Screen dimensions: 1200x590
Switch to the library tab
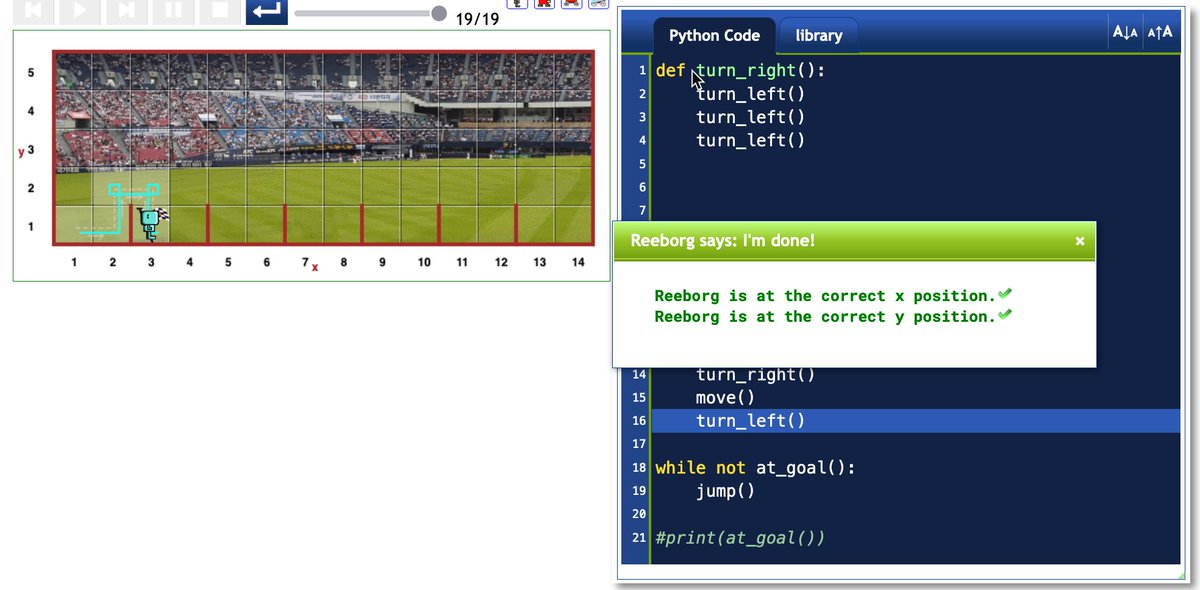pyautogui.click(x=818, y=35)
